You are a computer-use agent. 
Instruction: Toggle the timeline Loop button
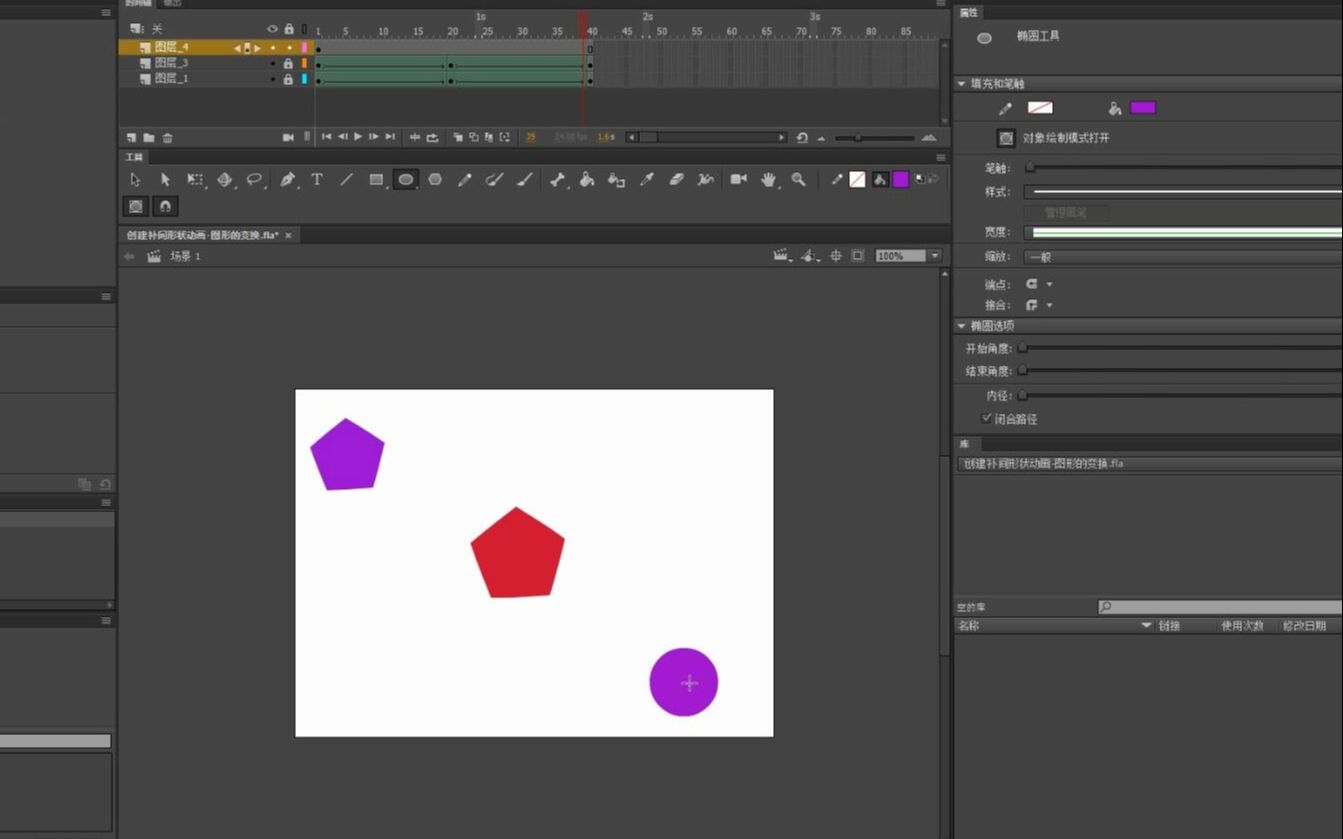pyautogui.click(x=432, y=137)
